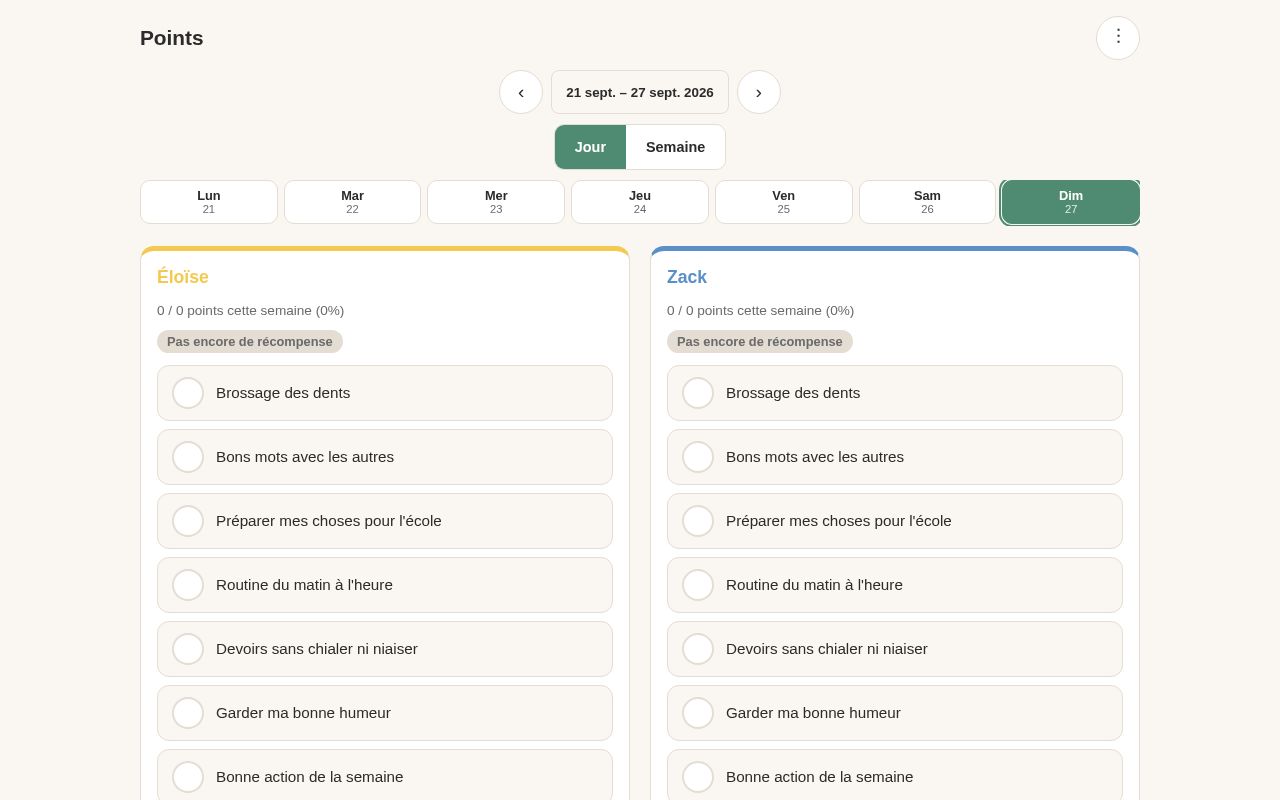Select the Mer 23 day tab
The height and width of the screenshot is (800, 1280).
click(x=496, y=202)
